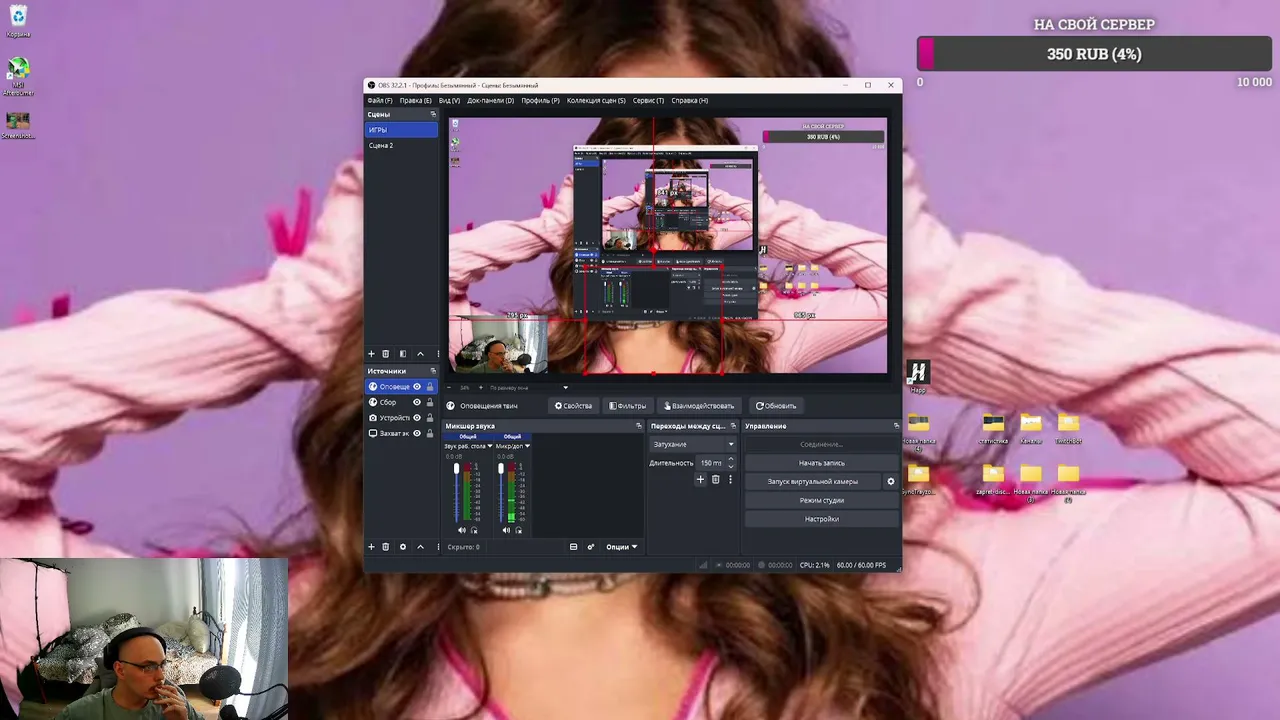
Task: Toggle lock on the Захват эк source
Action: coord(430,433)
